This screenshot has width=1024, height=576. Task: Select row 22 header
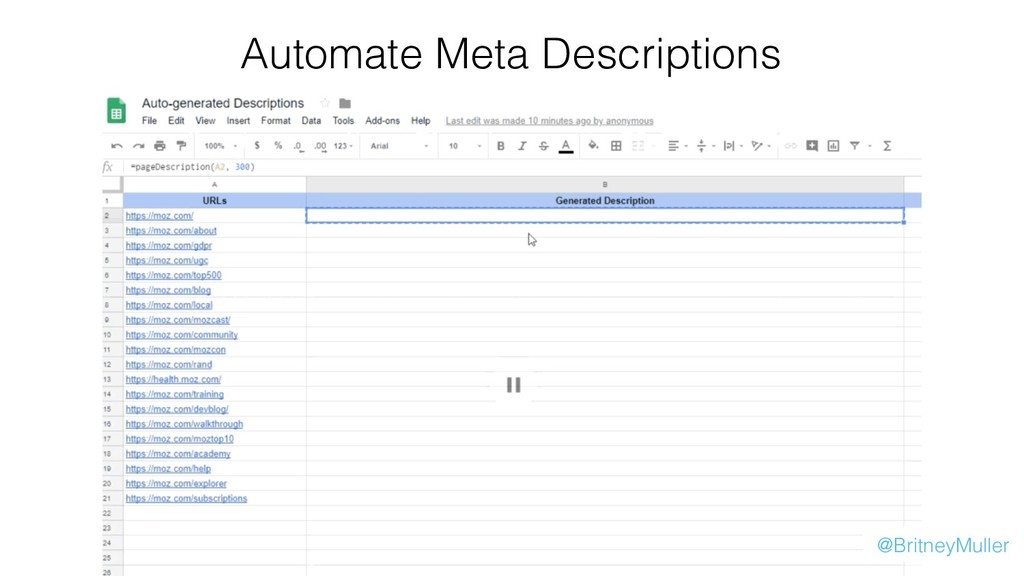[112, 513]
